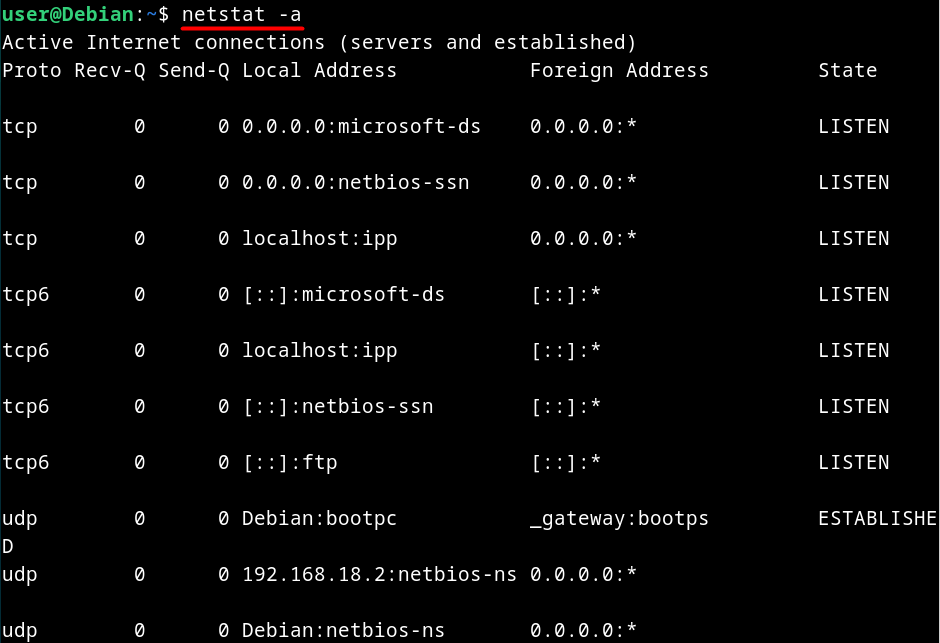Click the user@Debian prompt text
This screenshot has width=940, height=643.
point(68,14)
